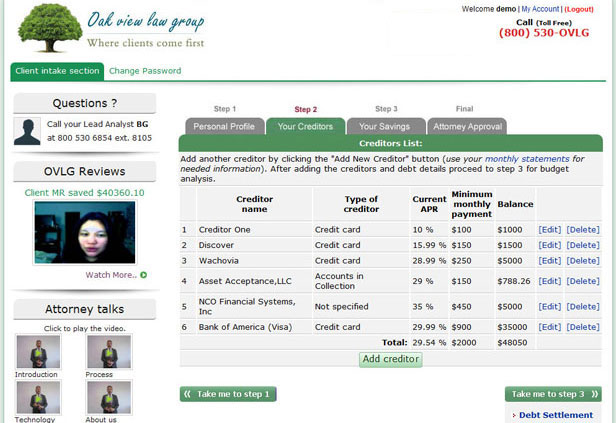Click the Questions ? panel header
This screenshot has width=616, height=423.
pyautogui.click(x=85, y=103)
